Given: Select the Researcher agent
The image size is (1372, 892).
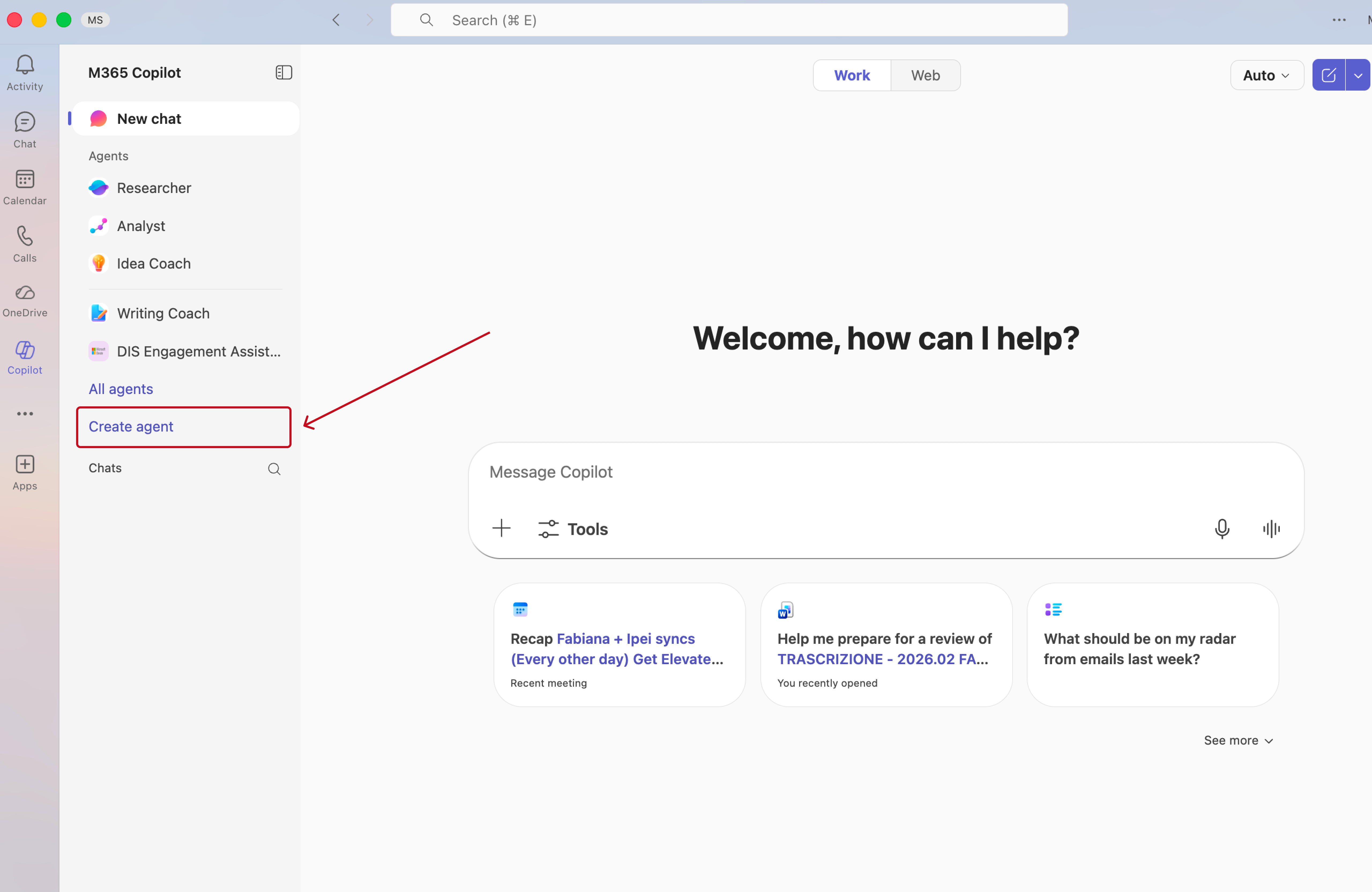Looking at the screenshot, I should 154,187.
